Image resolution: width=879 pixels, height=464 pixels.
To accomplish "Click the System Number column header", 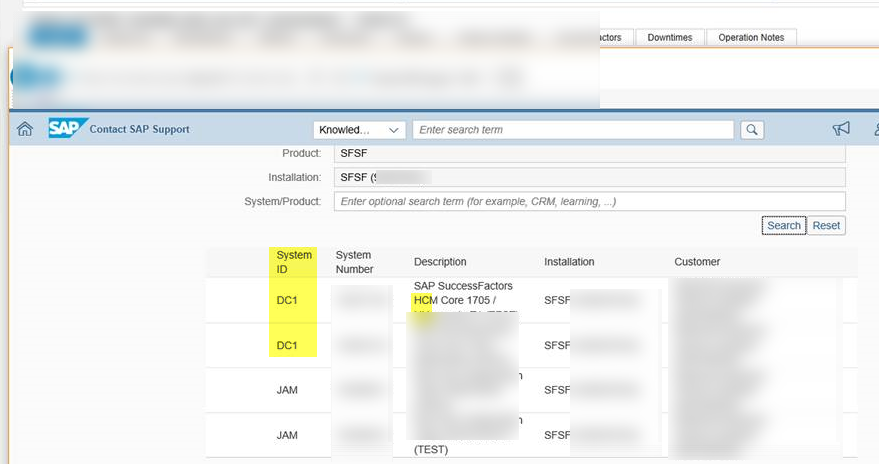I will point(354,262).
